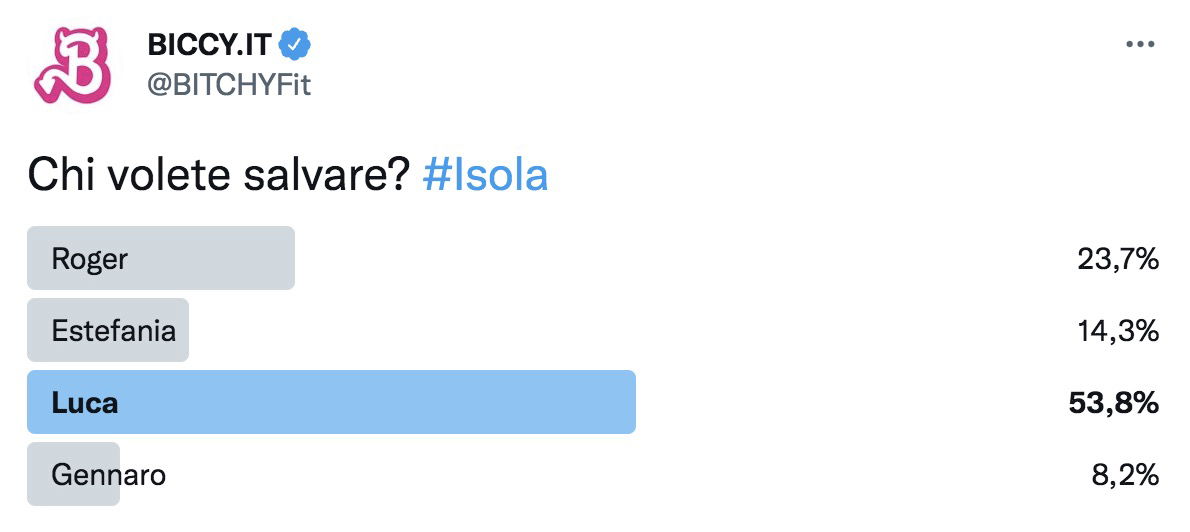
Task: Select the Luca poll option
Action: (593, 402)
